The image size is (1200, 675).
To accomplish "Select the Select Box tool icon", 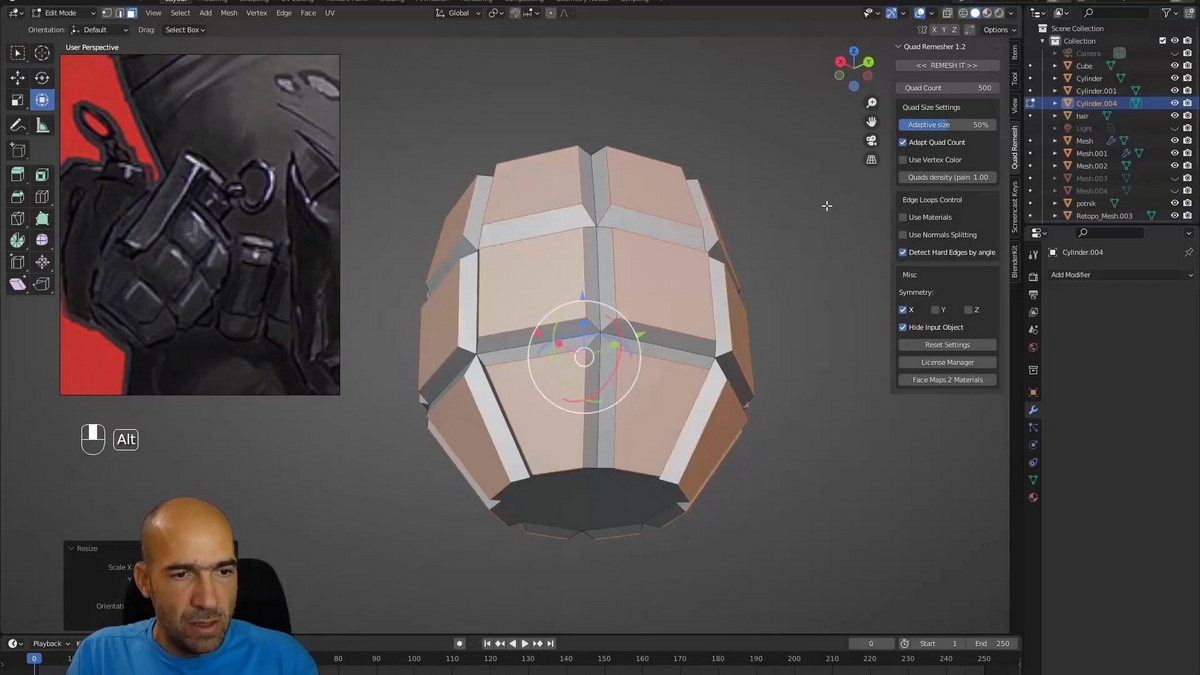I will (18, 53).
